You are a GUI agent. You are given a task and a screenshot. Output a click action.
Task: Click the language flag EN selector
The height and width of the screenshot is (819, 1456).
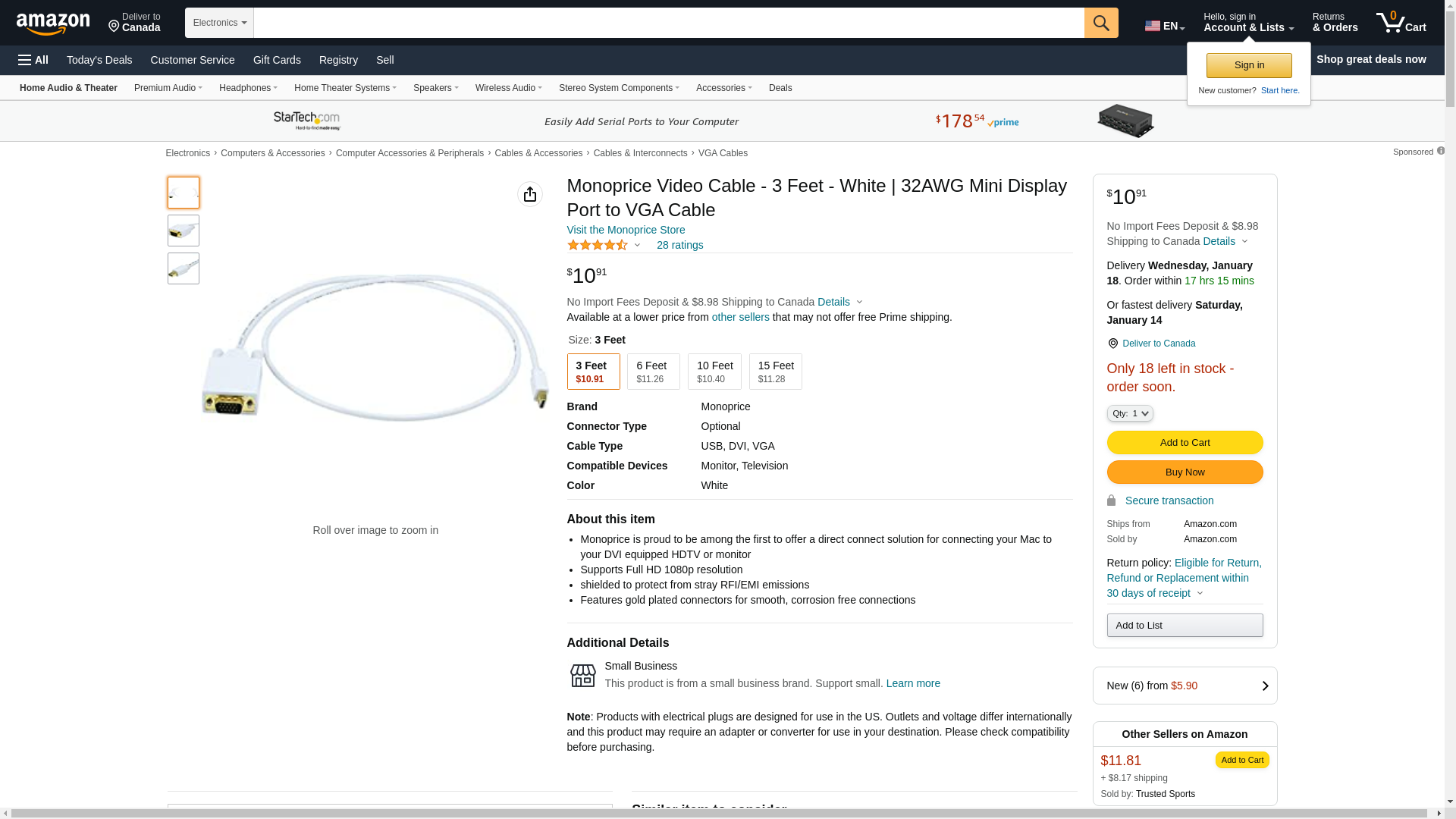click(x=1164, y=26)
